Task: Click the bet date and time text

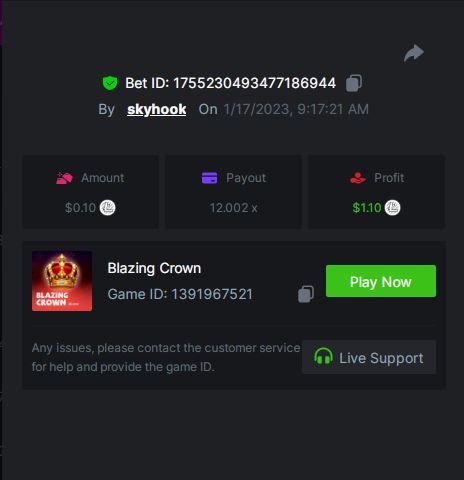Action: tap(296, 109)
